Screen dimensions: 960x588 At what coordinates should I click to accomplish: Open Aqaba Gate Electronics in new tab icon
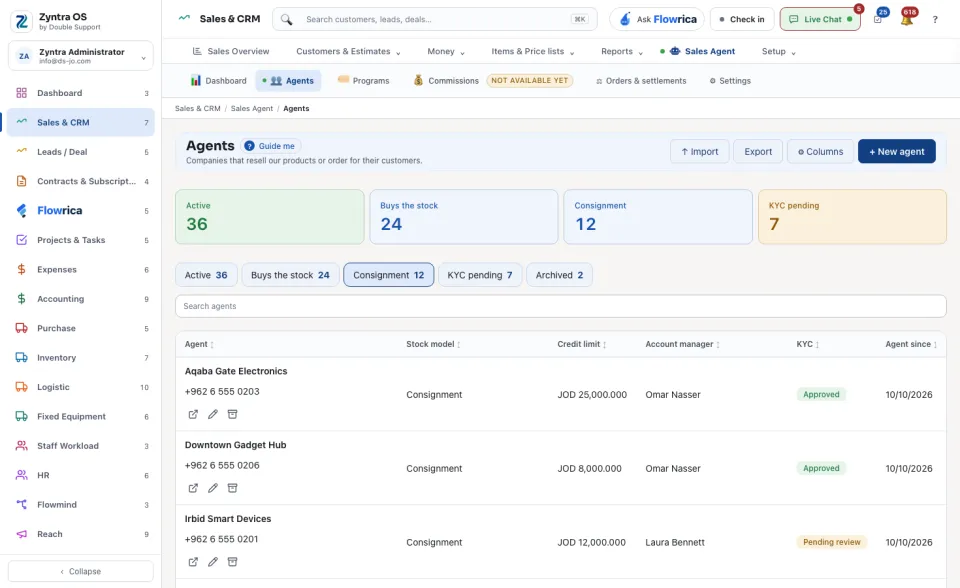tap(193, 415)
